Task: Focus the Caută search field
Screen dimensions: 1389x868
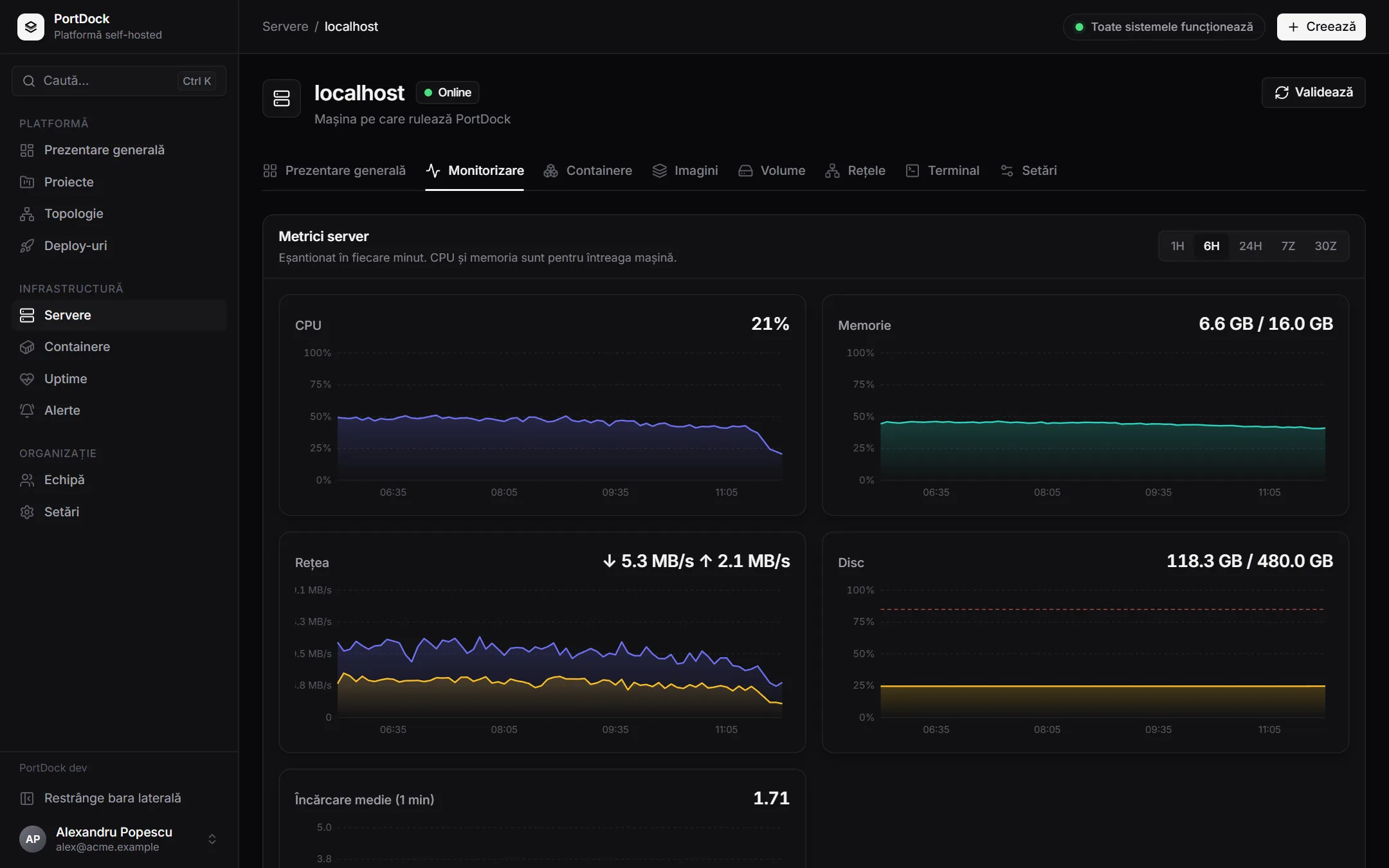Action: tap(119, 81)
